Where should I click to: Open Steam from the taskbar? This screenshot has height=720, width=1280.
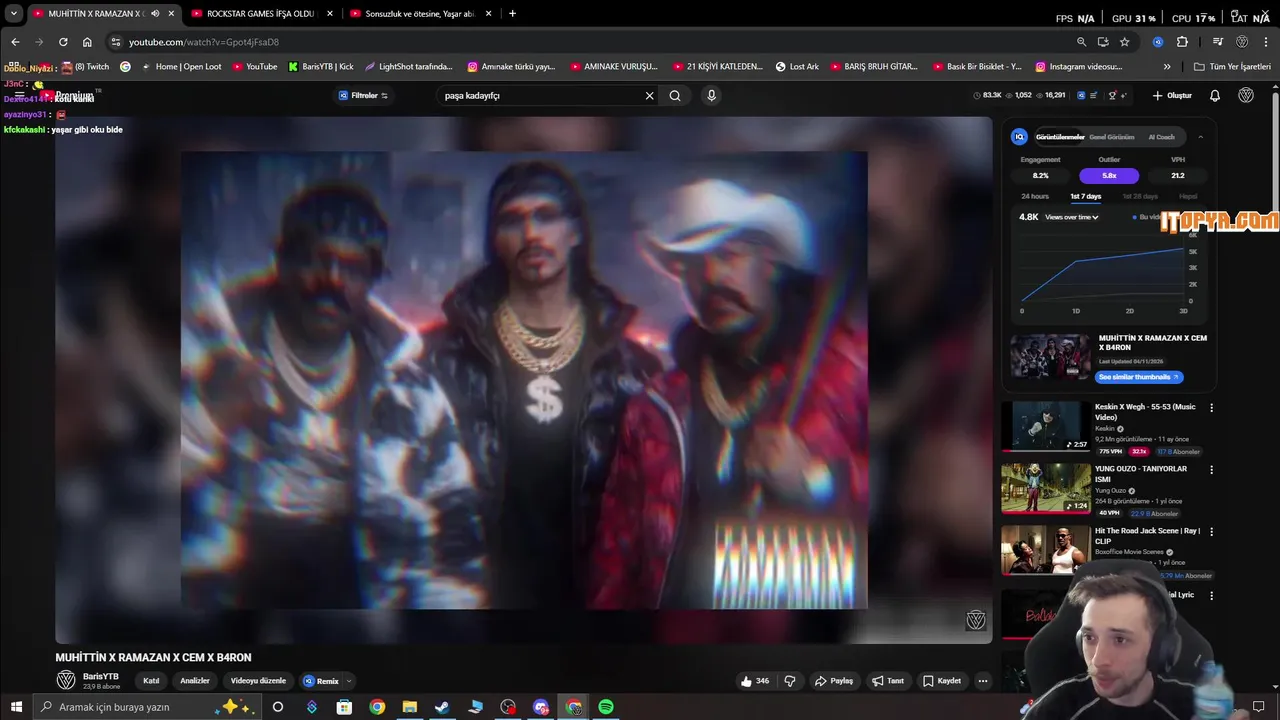pos(442,707)
